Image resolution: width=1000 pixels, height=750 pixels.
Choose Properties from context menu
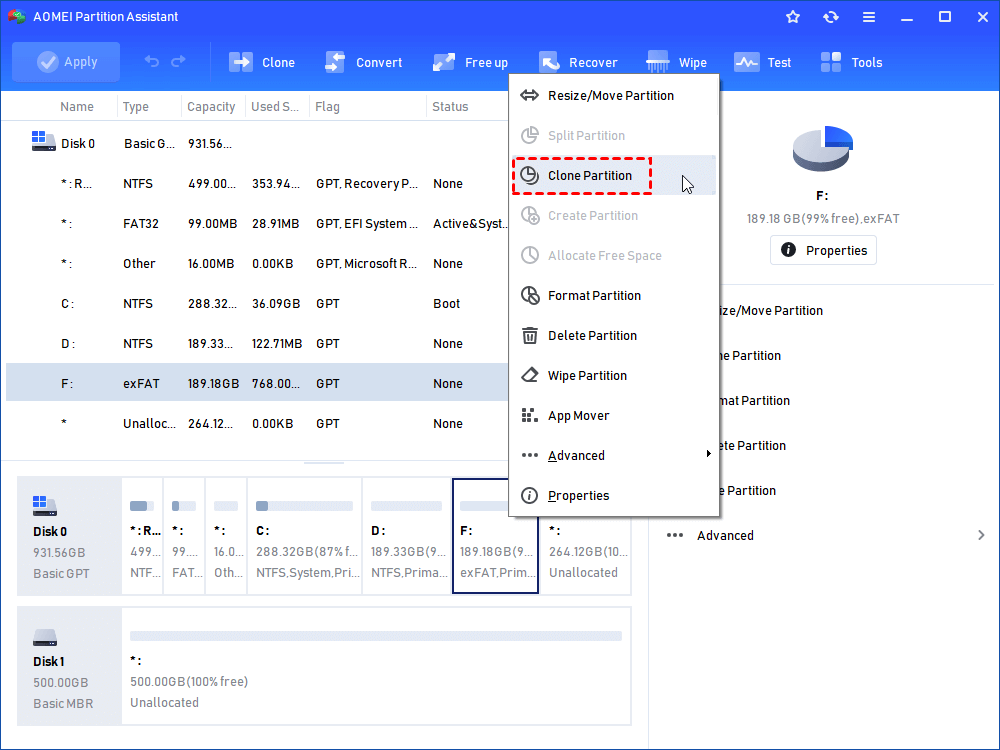coord(614,496)
